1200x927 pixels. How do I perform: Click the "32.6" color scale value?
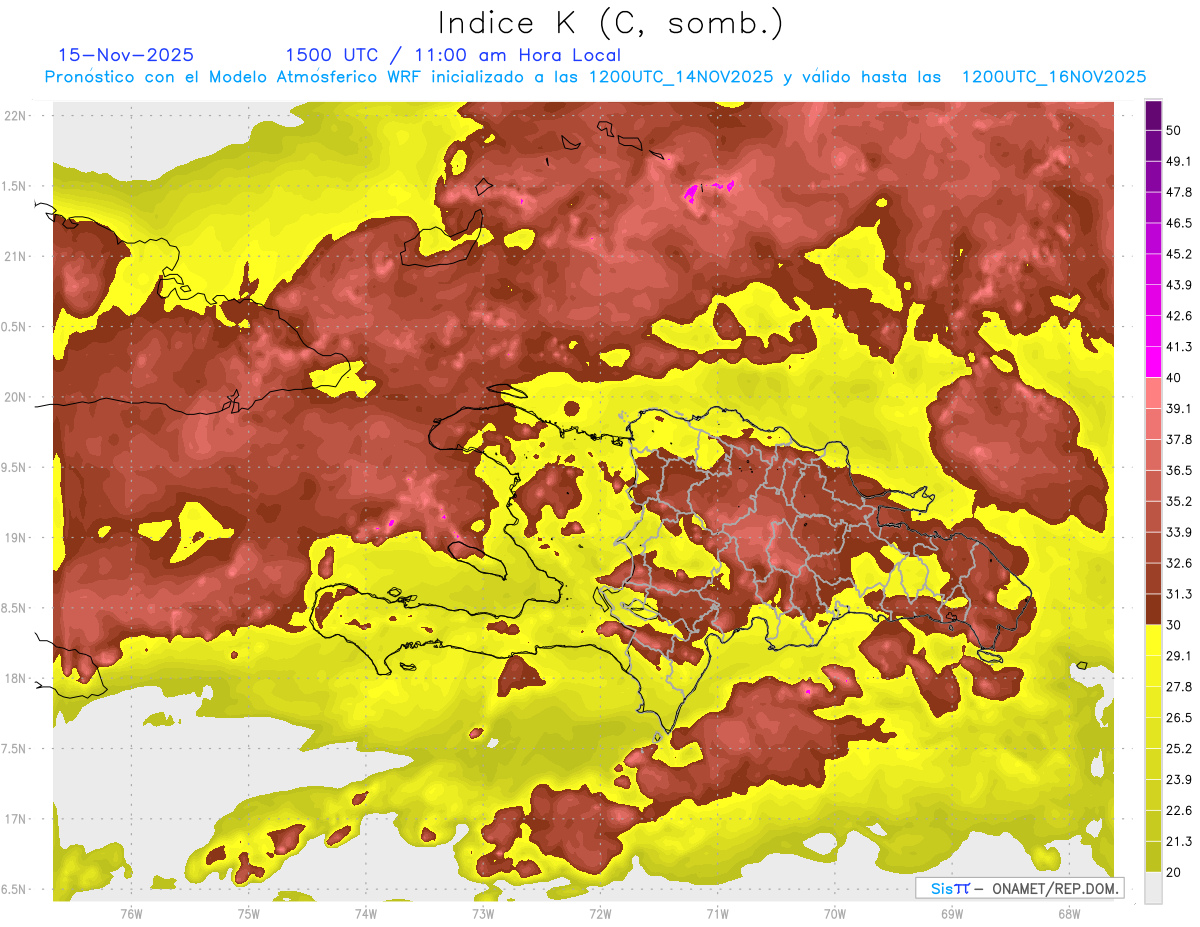point(1179,563)
